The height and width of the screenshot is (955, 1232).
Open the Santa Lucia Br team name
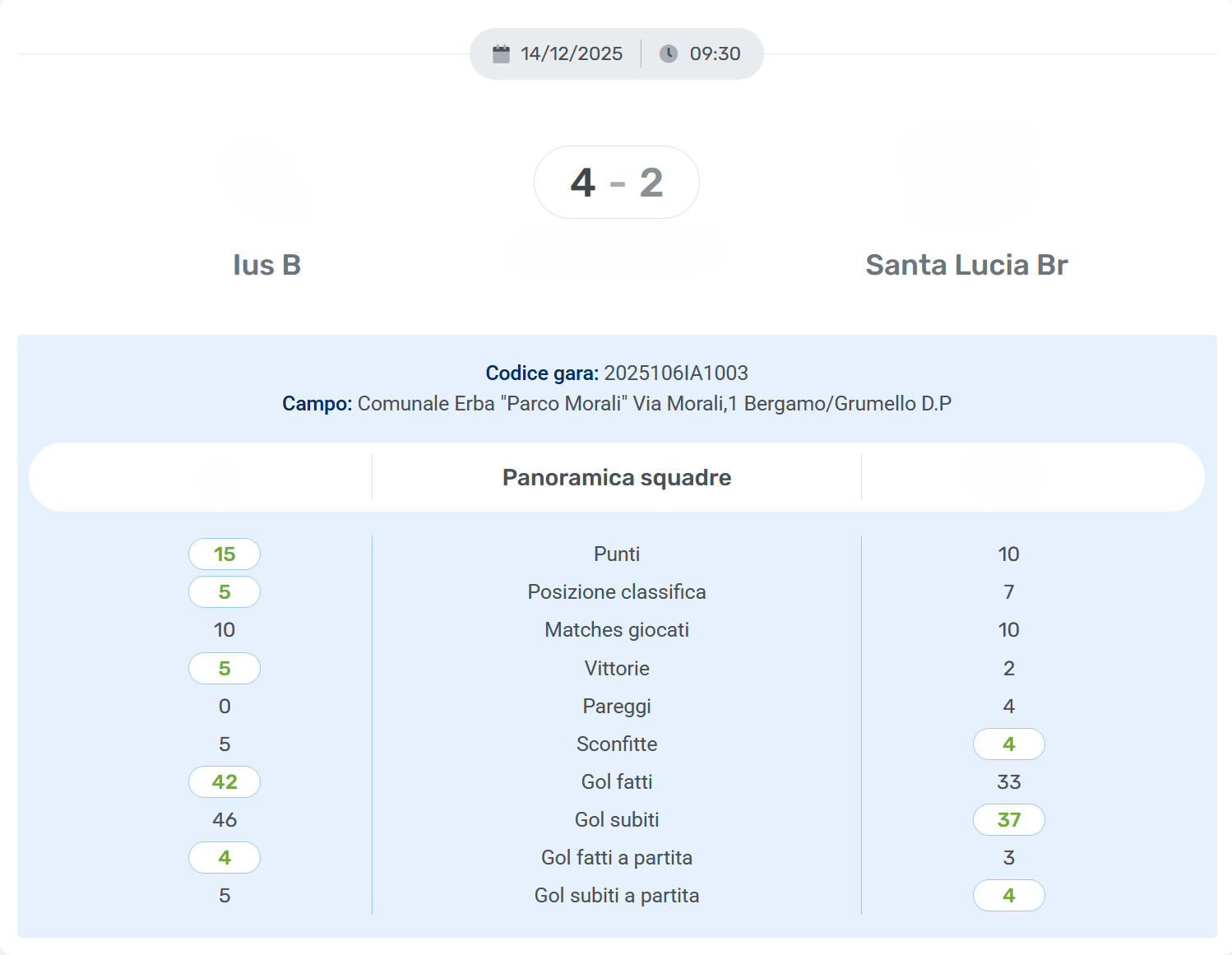coord(966,266)
